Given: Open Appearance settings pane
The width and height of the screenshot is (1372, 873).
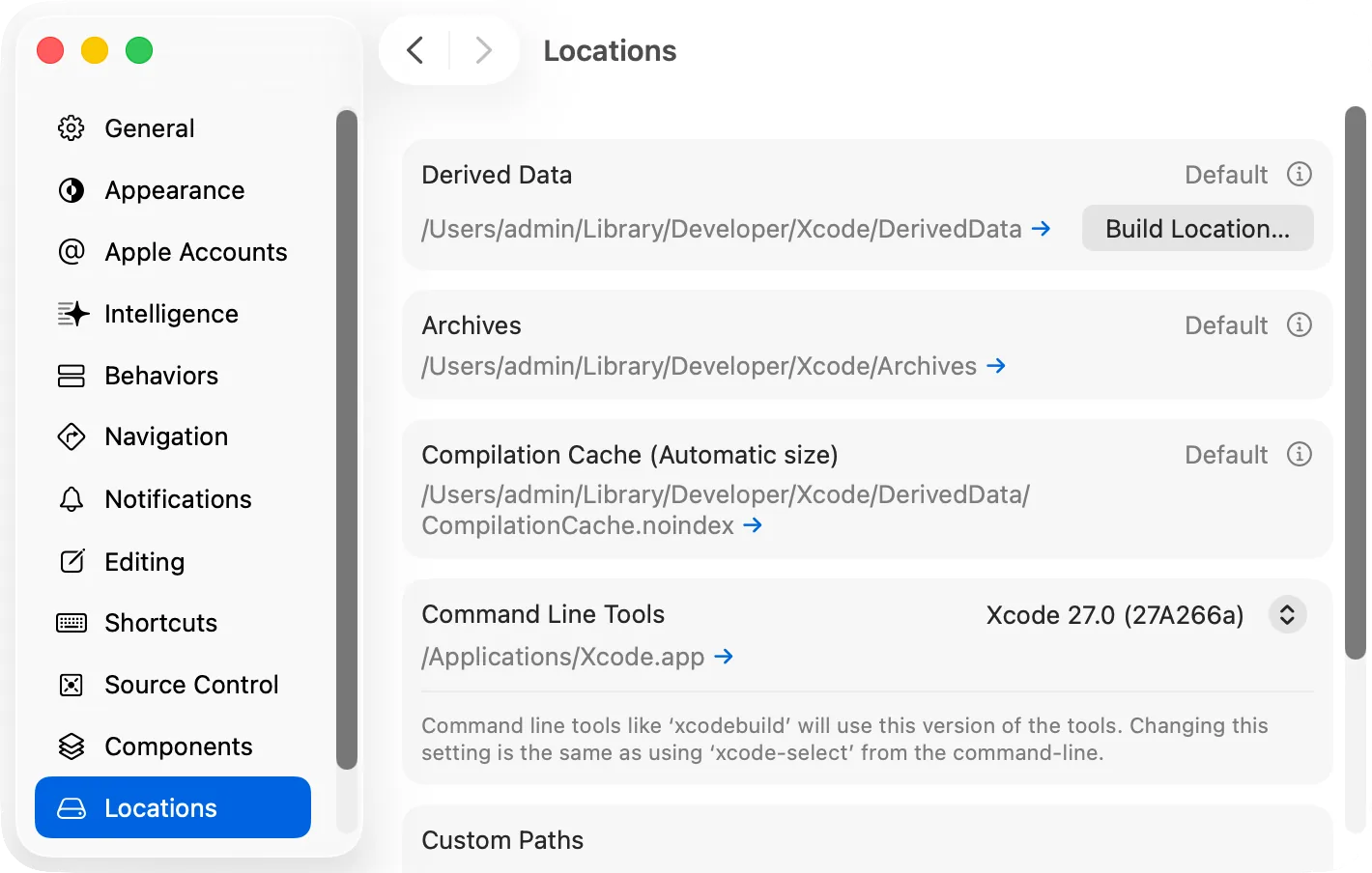Looking at the screenshot, I should (x=173, y=190).
